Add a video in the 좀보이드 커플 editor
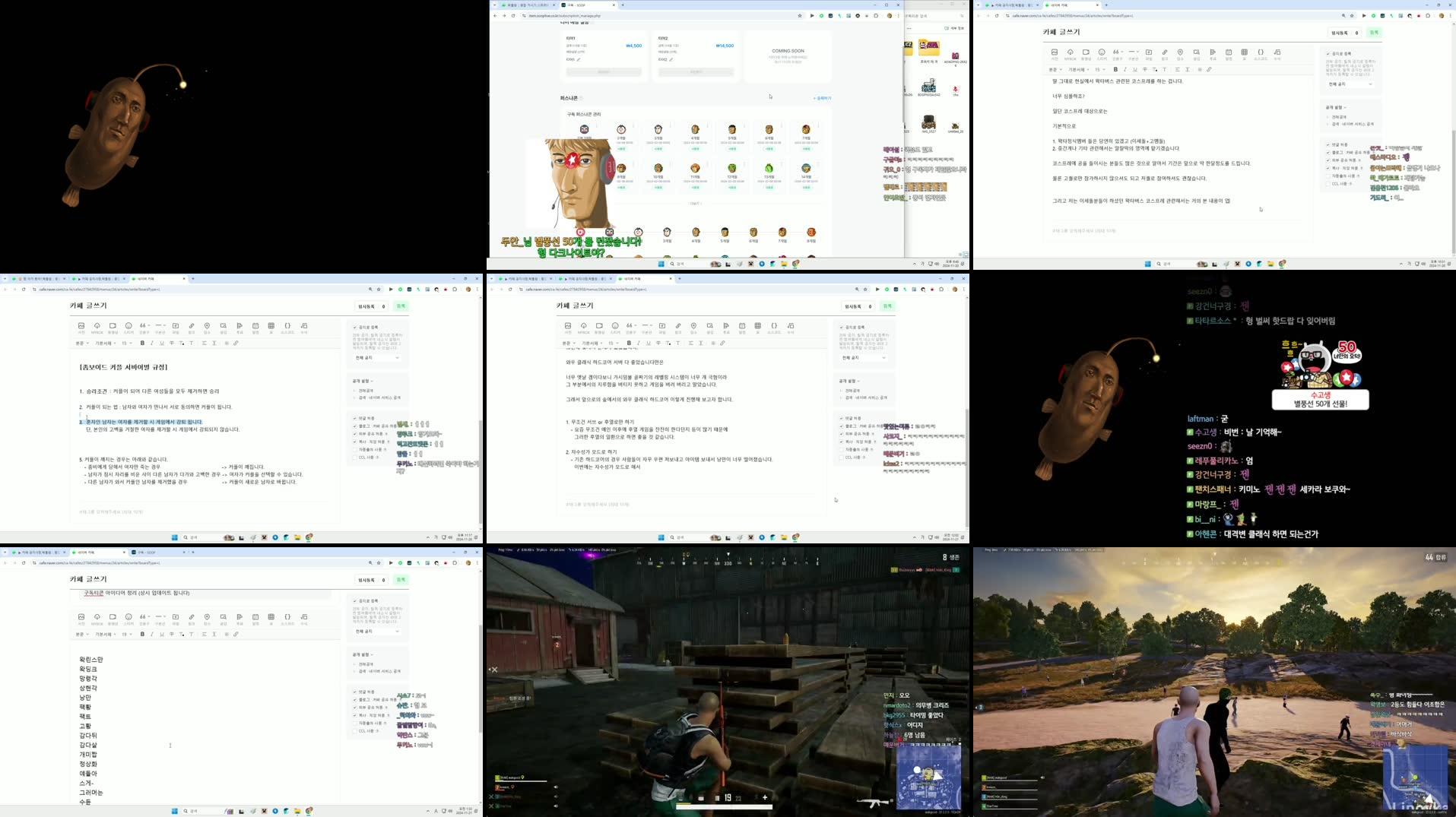This screenshot has width=1456, height=817. click(x=113, y=328)
